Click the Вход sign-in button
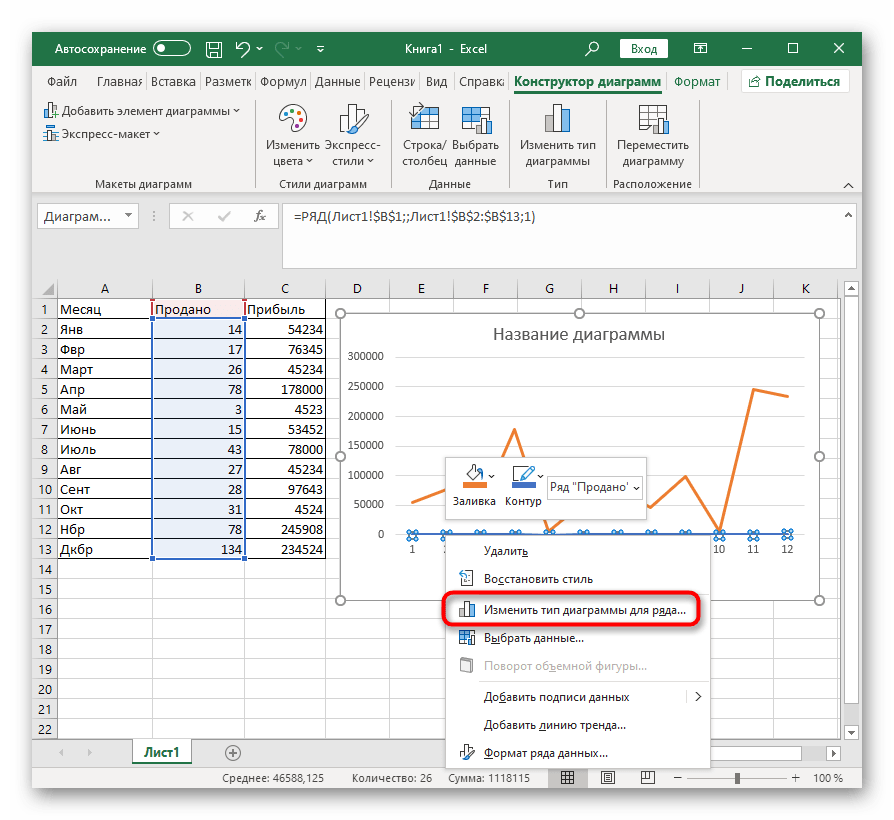Viewport: 894px width, 820px height. coord(644,48)
